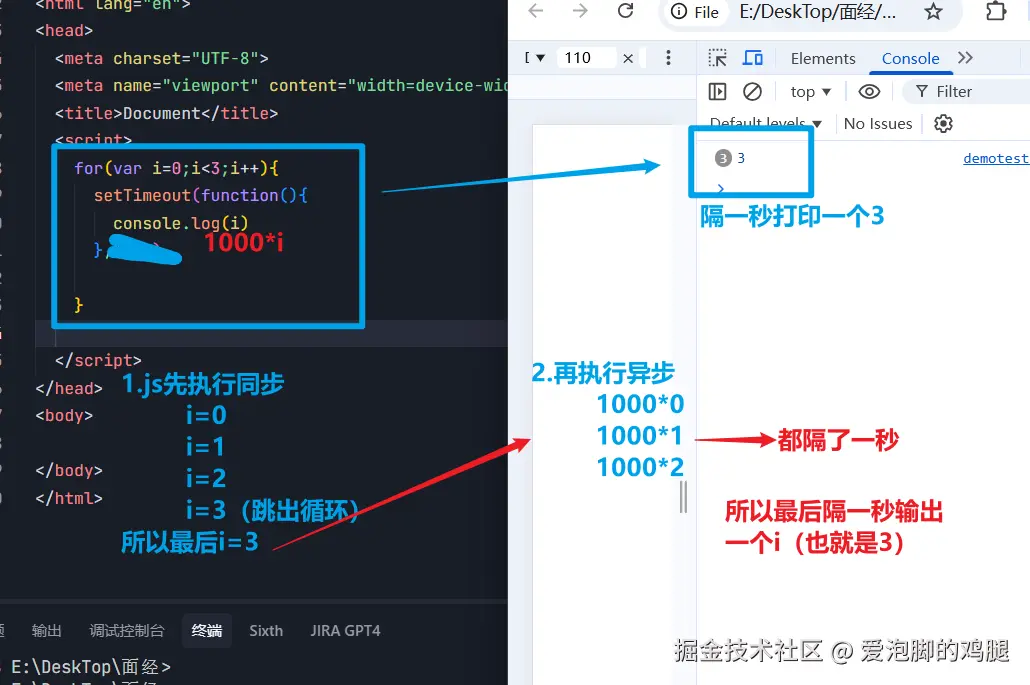The width and height of the screenshot is (1030, 685).
Task: Open the Sixth panel tab
Action: [266, 630]
